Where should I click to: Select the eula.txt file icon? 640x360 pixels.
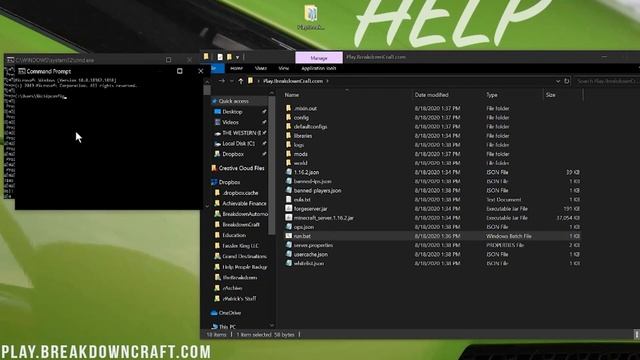(x=289, y=200)
